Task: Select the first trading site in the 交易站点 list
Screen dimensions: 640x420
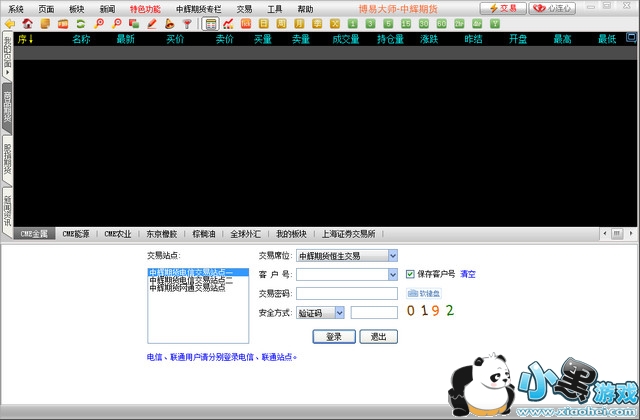Action: click(x=190, y=272)
